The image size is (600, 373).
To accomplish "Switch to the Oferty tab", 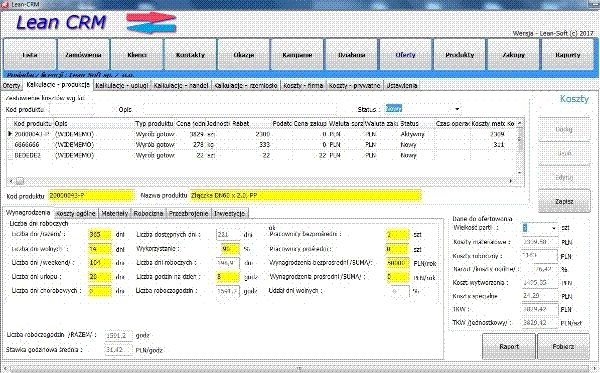I will coord(11,85).
